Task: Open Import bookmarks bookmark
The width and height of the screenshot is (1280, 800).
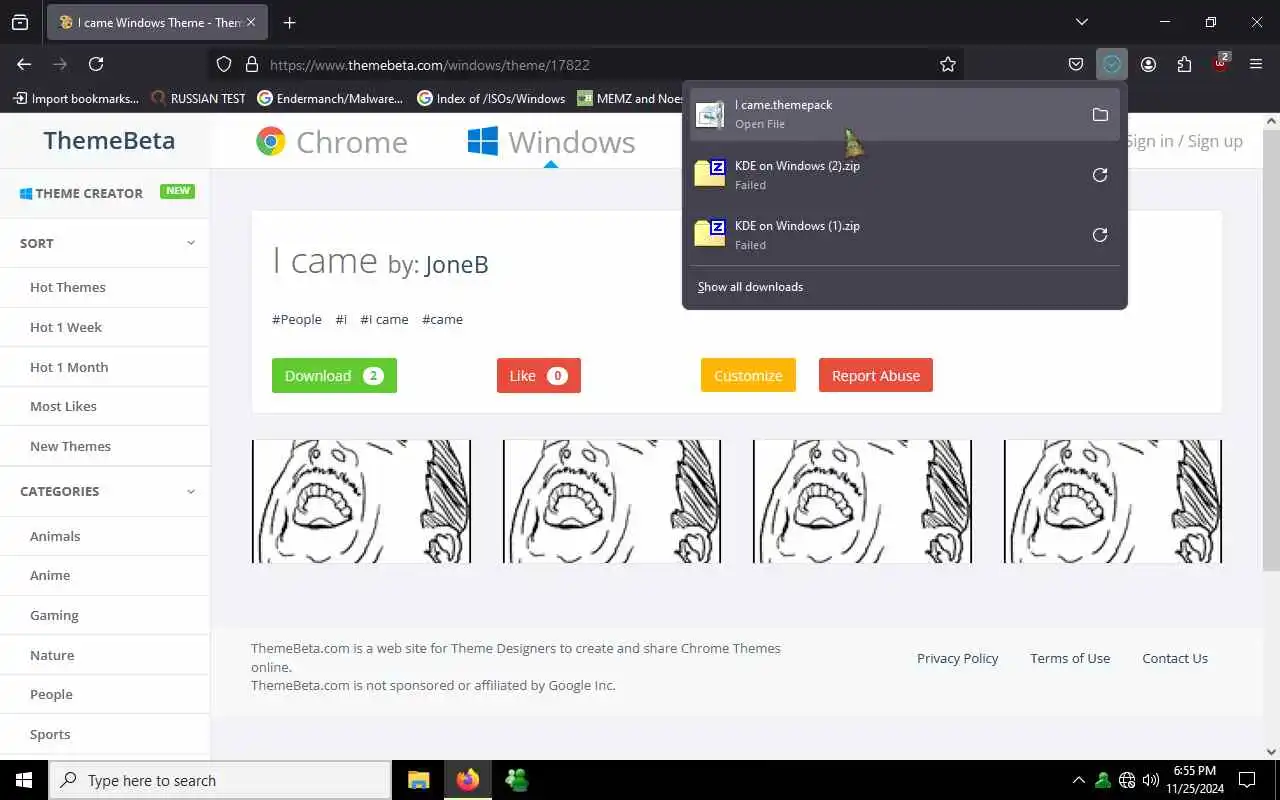Action: (x=76, y=98)
